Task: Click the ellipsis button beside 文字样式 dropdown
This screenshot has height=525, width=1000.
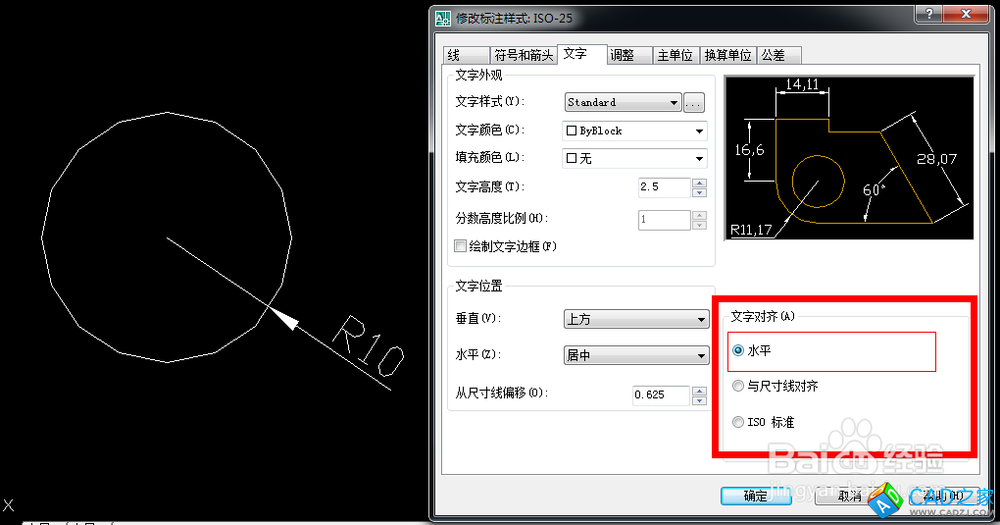Action: click(695, 102)
